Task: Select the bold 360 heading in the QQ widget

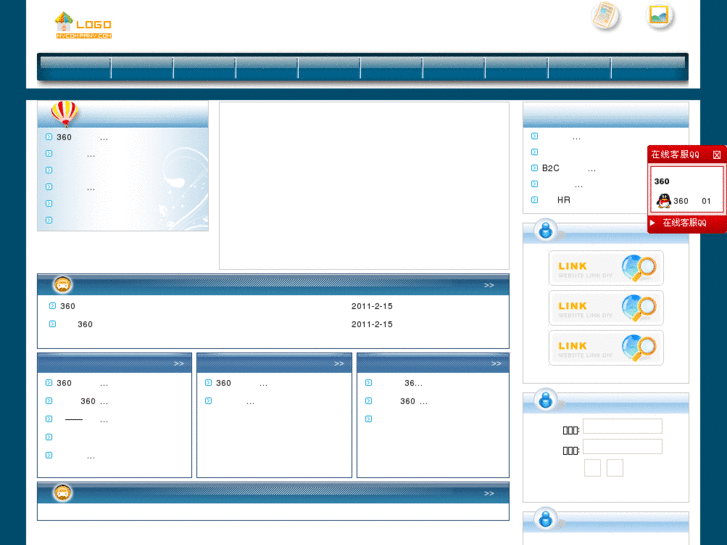Action: click(662, 181)
